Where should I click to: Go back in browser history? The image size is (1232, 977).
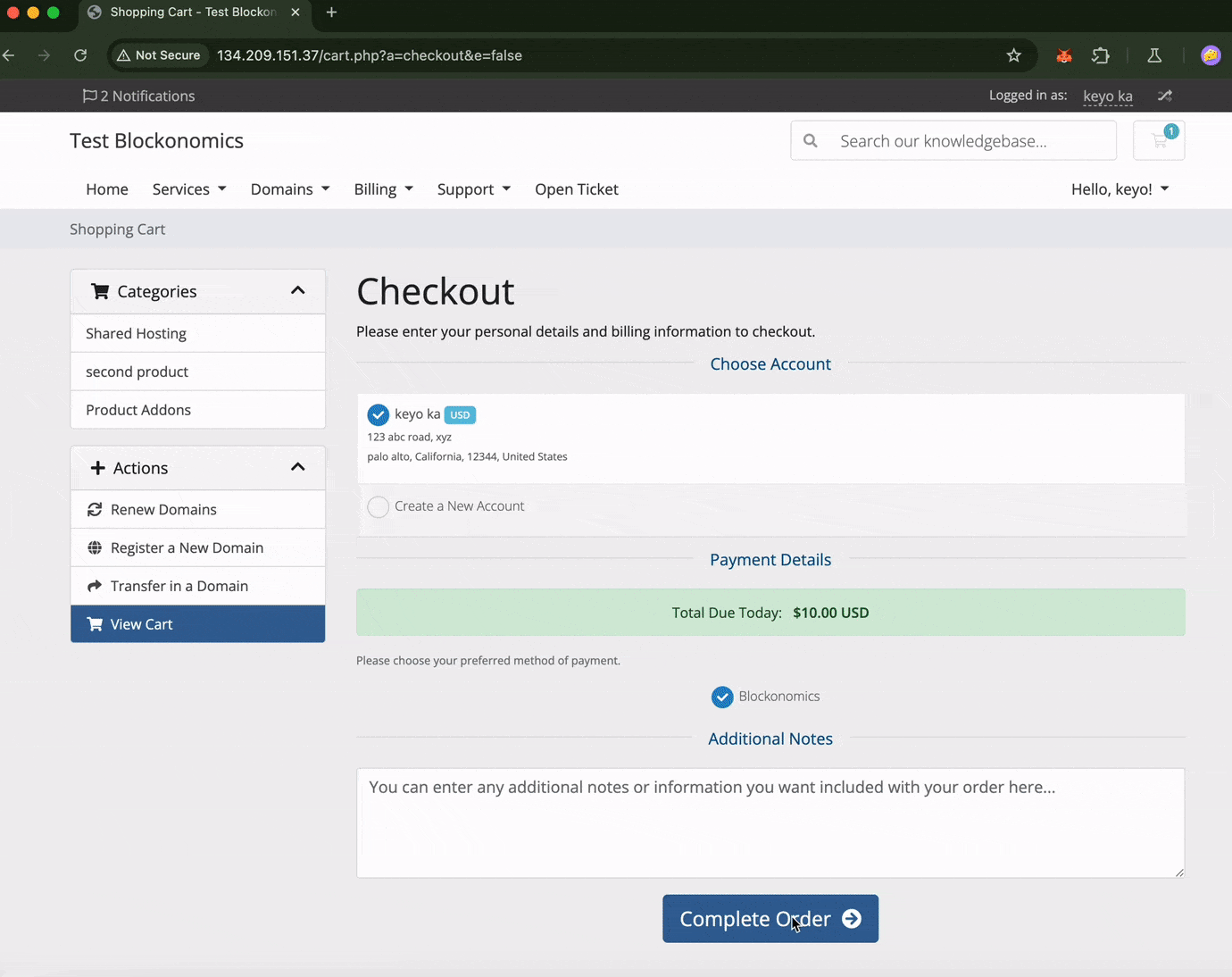click(9, 55)
